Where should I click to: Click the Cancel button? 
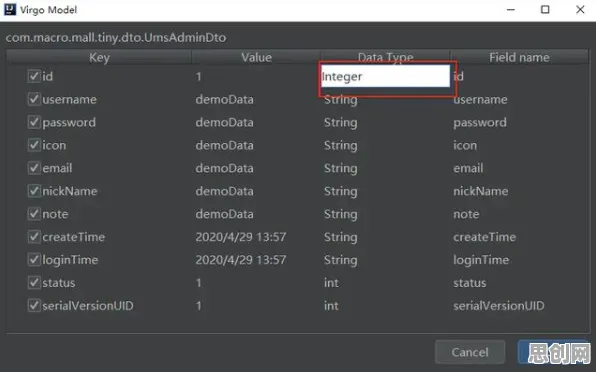click(470, 352)
